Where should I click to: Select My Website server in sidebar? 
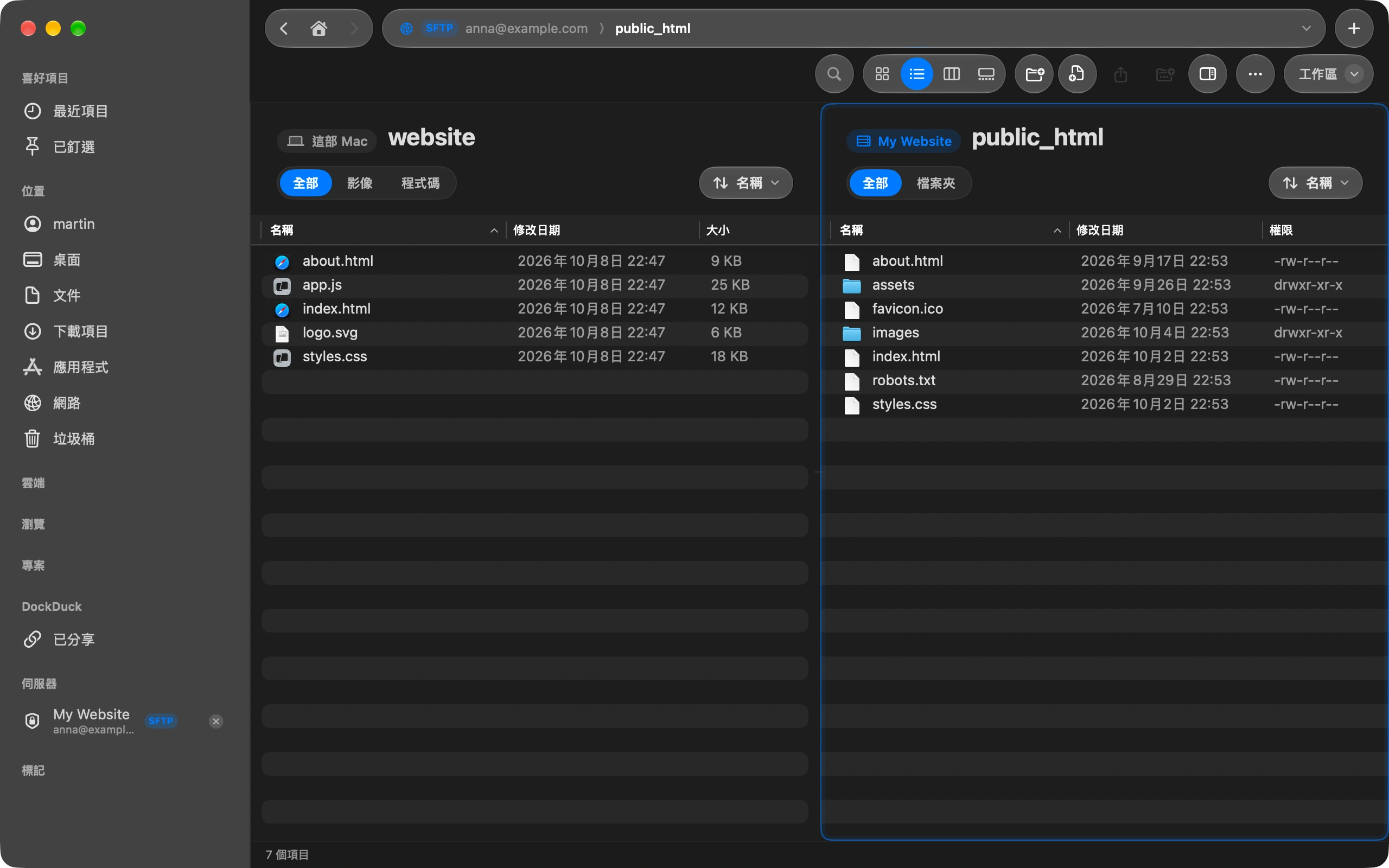click(93, 721)
